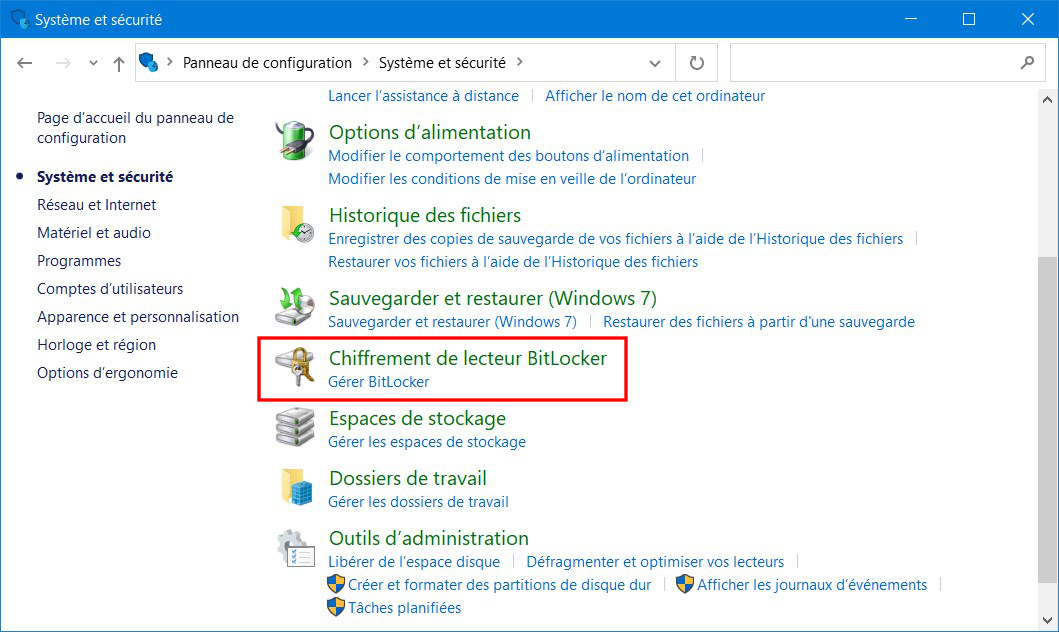
Task: Open the Espaces de stockage stacked drives icon
Action: coord(295,427)
